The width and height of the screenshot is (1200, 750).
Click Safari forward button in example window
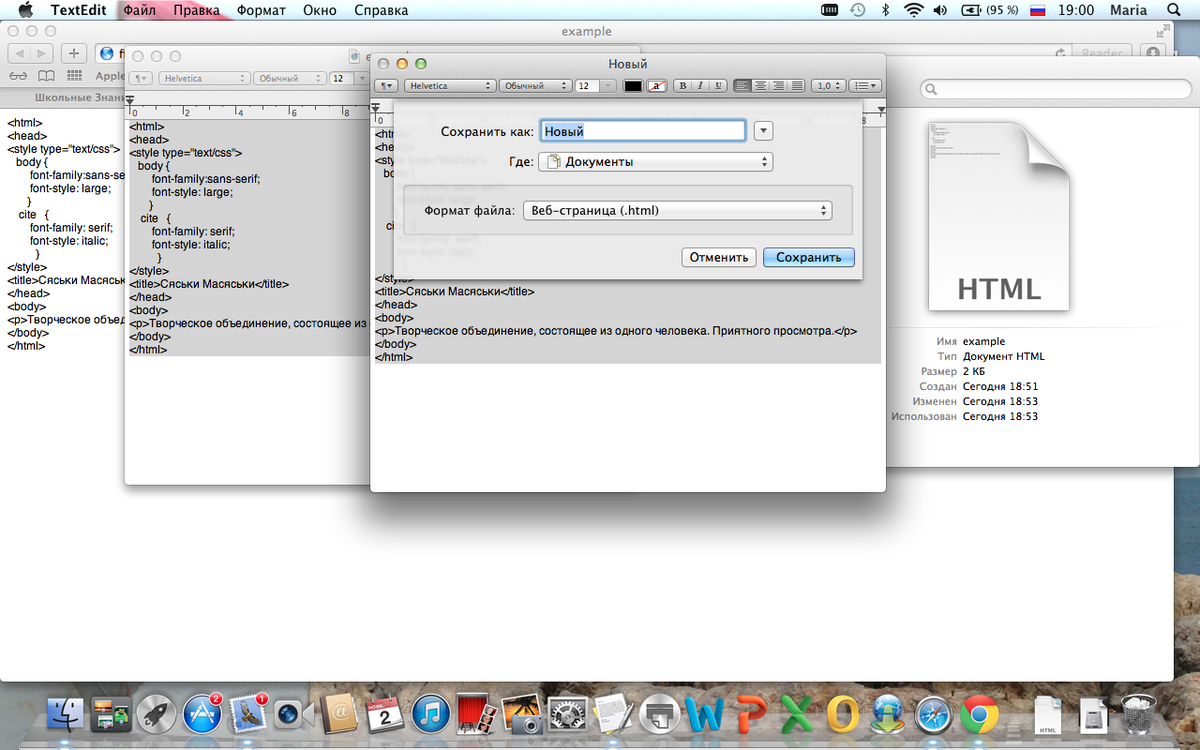(43, 53)
